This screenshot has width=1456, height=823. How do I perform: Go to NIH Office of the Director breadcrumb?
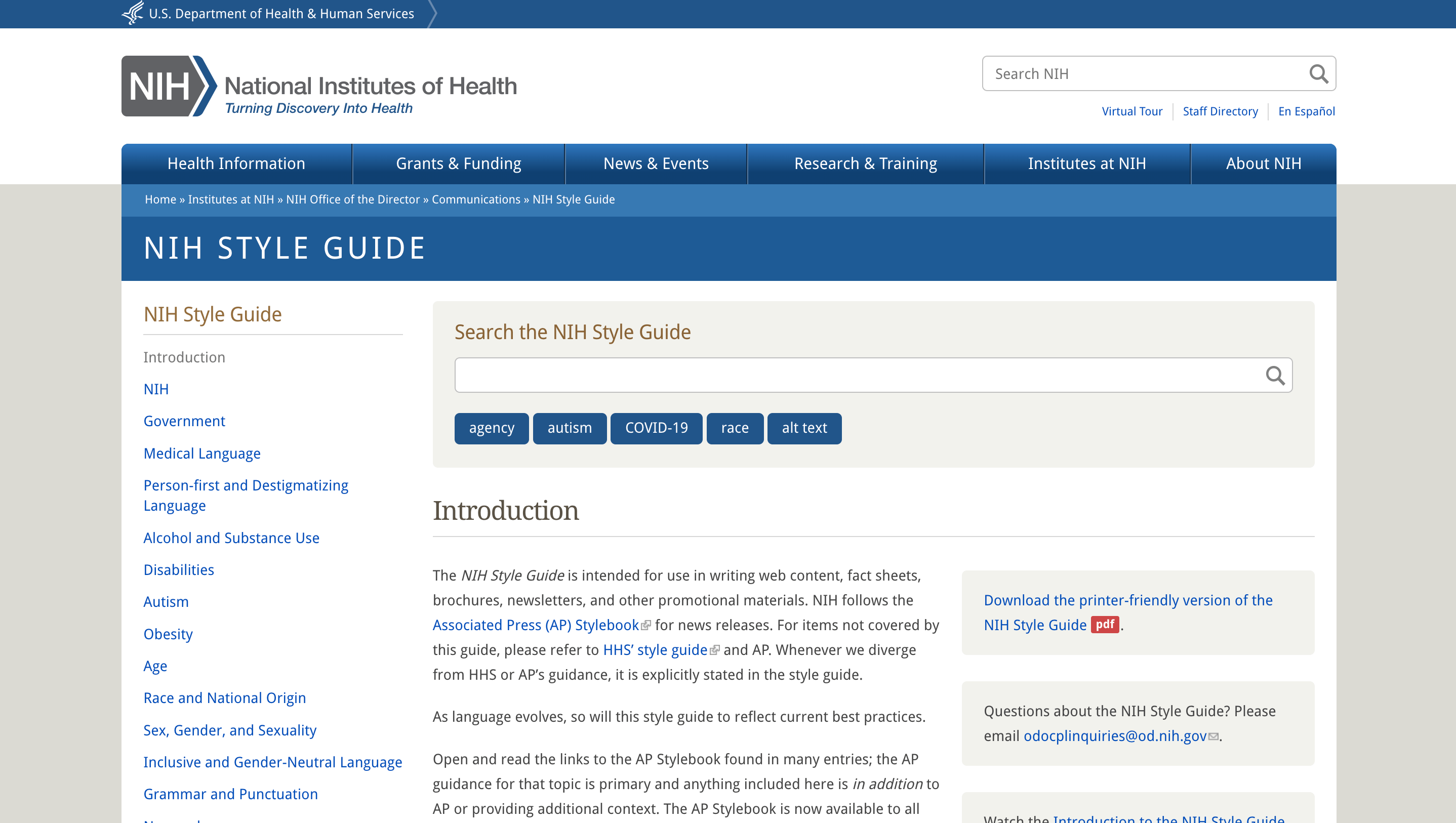[353, 199]
